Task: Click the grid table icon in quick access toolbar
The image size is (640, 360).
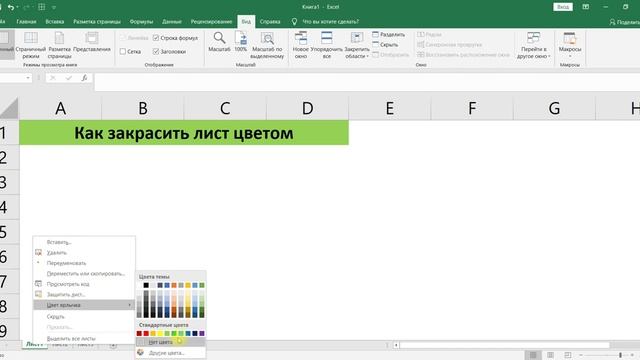Action: click(x=42, y=7)
